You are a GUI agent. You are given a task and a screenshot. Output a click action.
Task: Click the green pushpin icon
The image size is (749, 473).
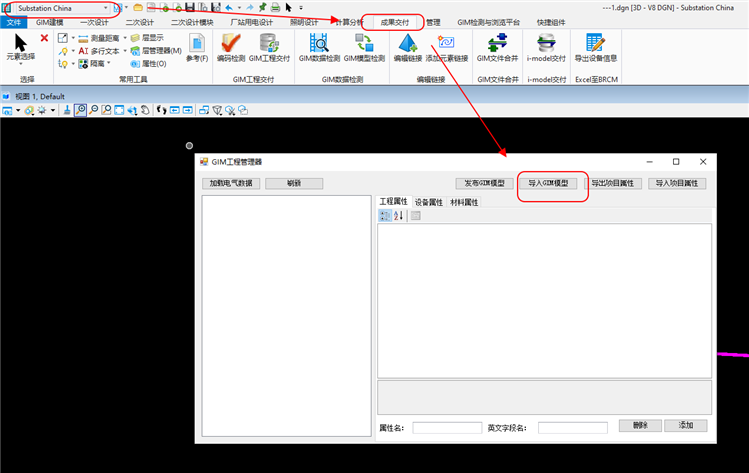(x=262, y=8)
